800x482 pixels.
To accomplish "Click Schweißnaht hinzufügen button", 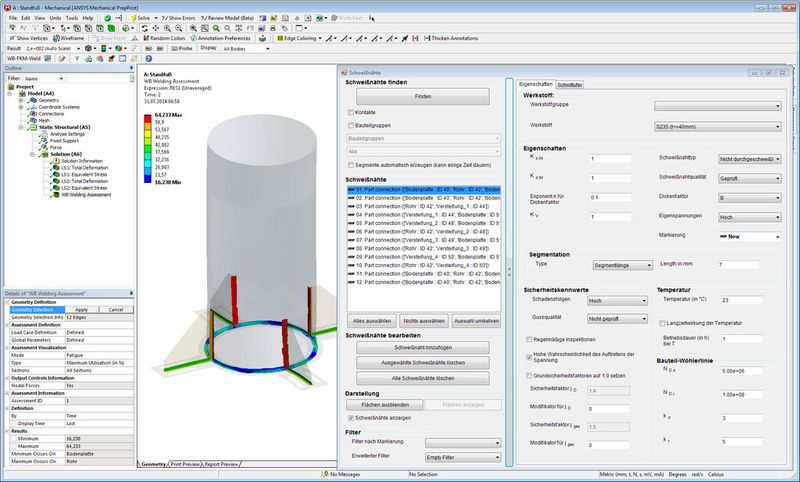I will coord(423,347).
